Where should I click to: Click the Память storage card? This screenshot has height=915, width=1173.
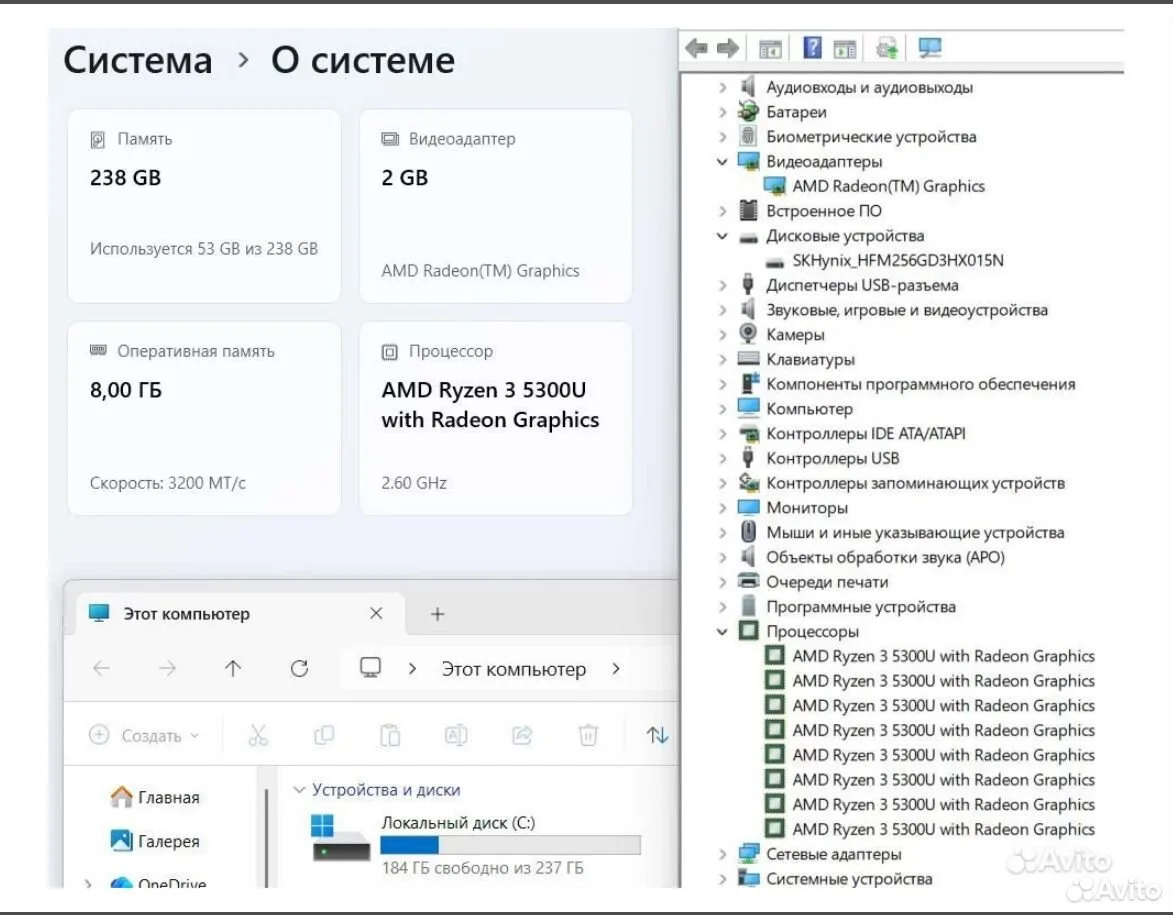coord(203,206)
